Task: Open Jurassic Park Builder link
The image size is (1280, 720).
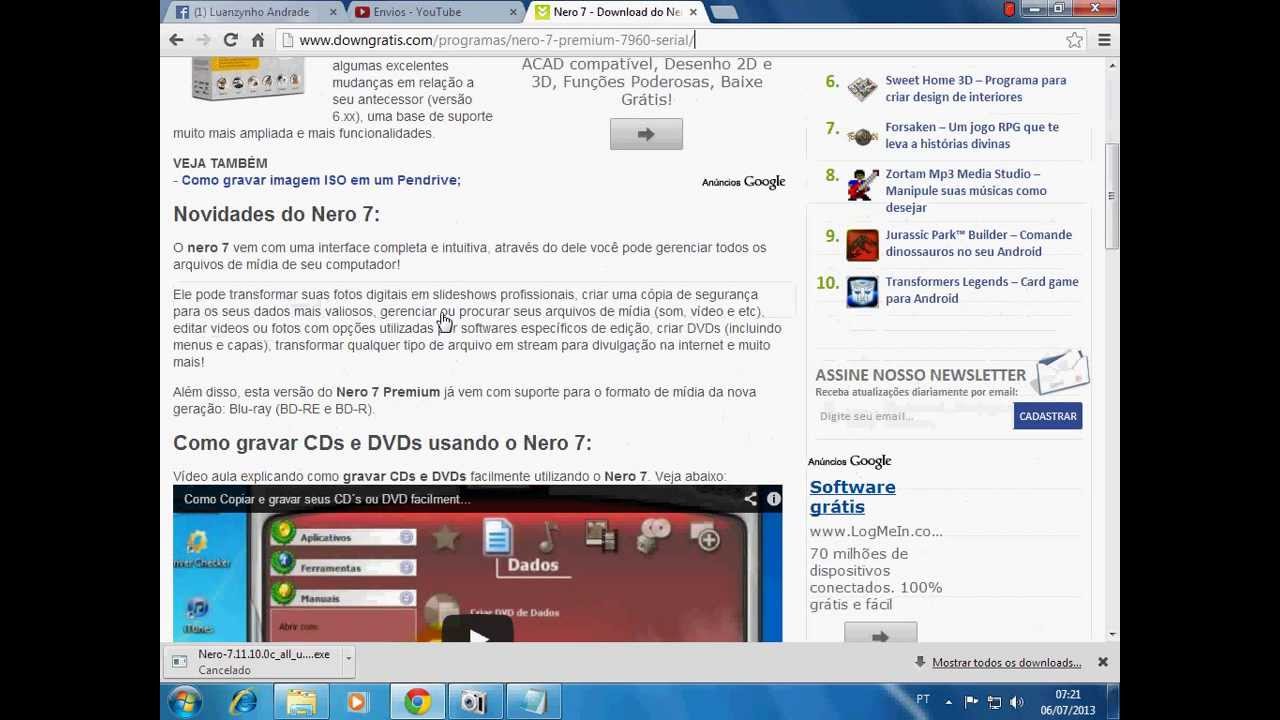Action: click(978, 243)
